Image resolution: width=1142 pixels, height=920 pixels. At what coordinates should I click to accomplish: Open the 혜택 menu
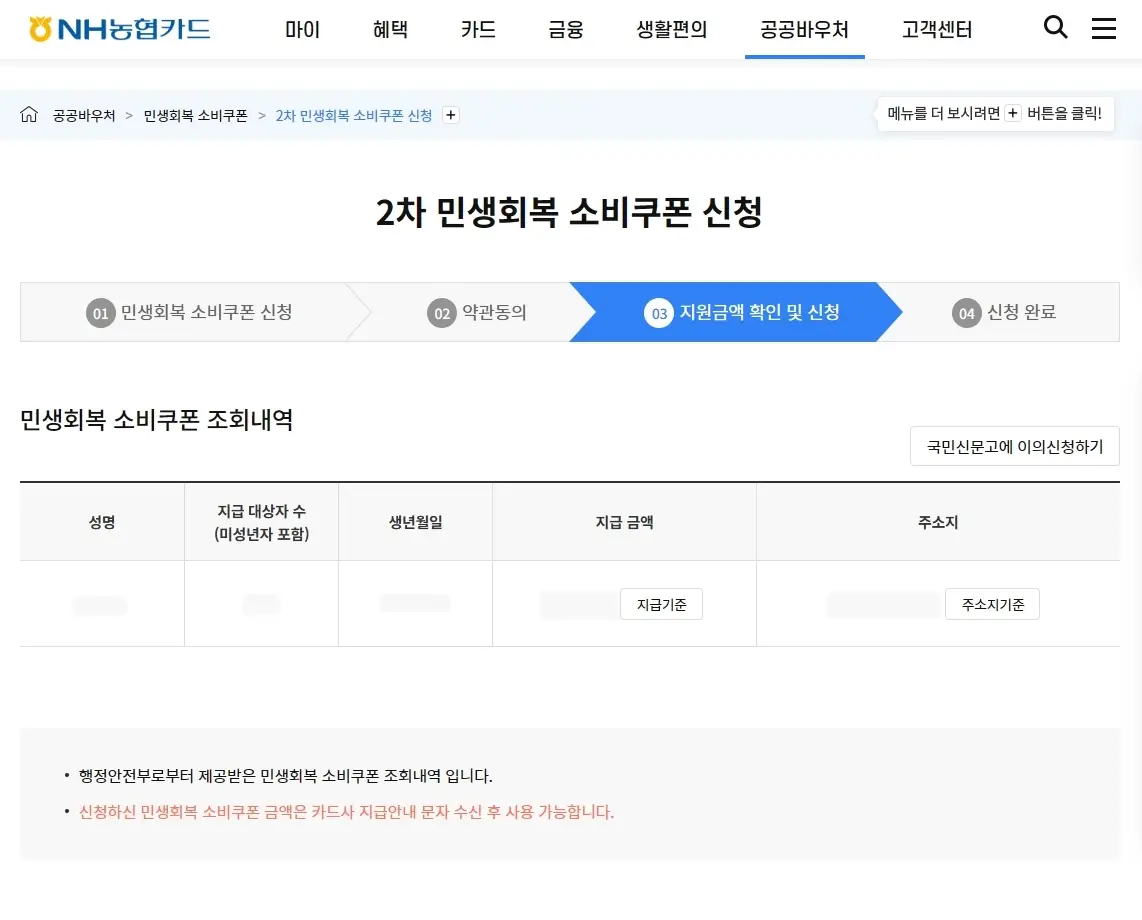tap(390, 30)
